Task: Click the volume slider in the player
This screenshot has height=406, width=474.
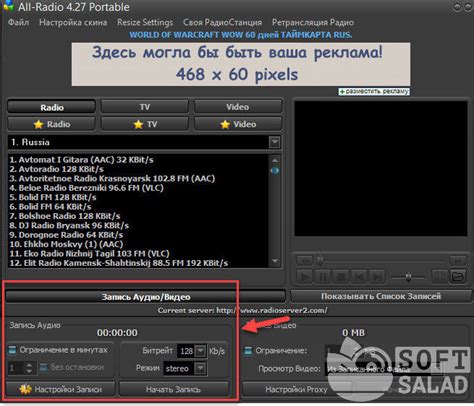Action: 408,277
